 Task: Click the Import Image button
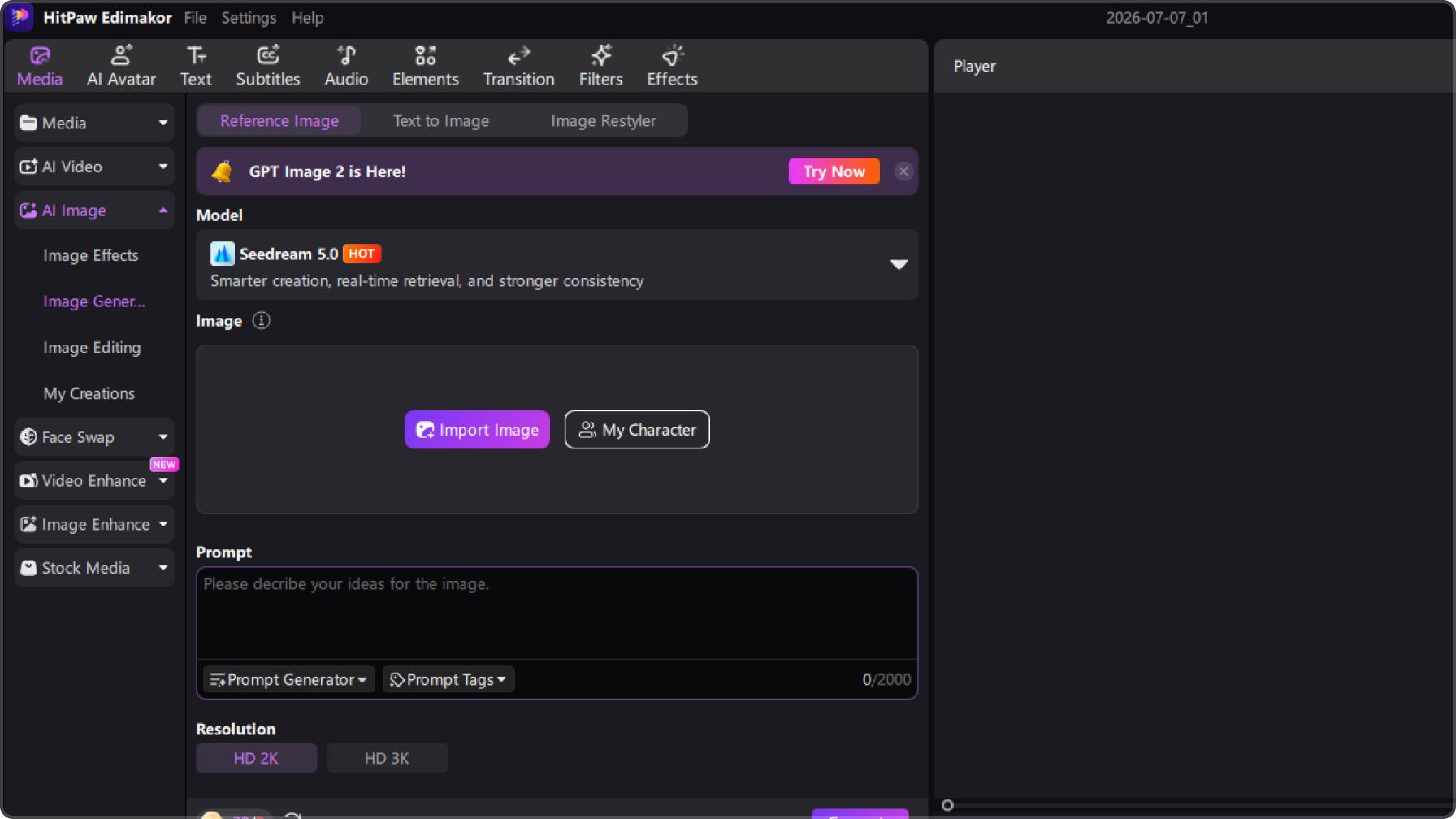pyautogui.click(x=477, y=430)
